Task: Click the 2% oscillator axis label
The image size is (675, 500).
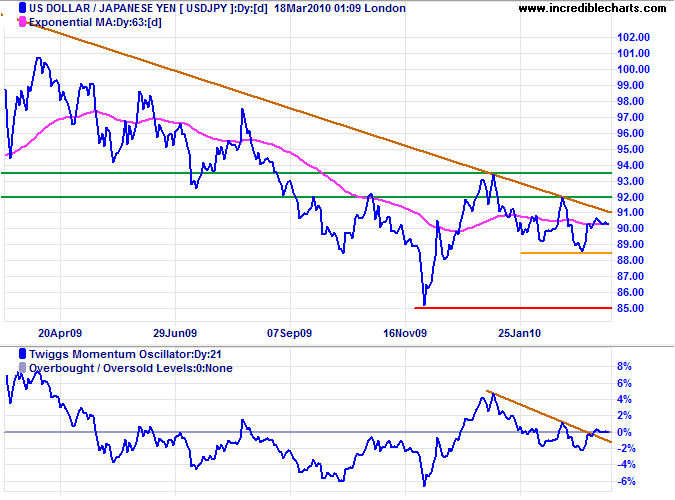Action: [624, 416]
